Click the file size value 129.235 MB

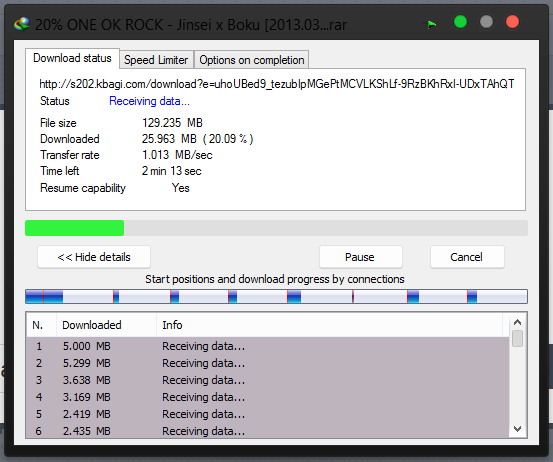tap(172, 123)
